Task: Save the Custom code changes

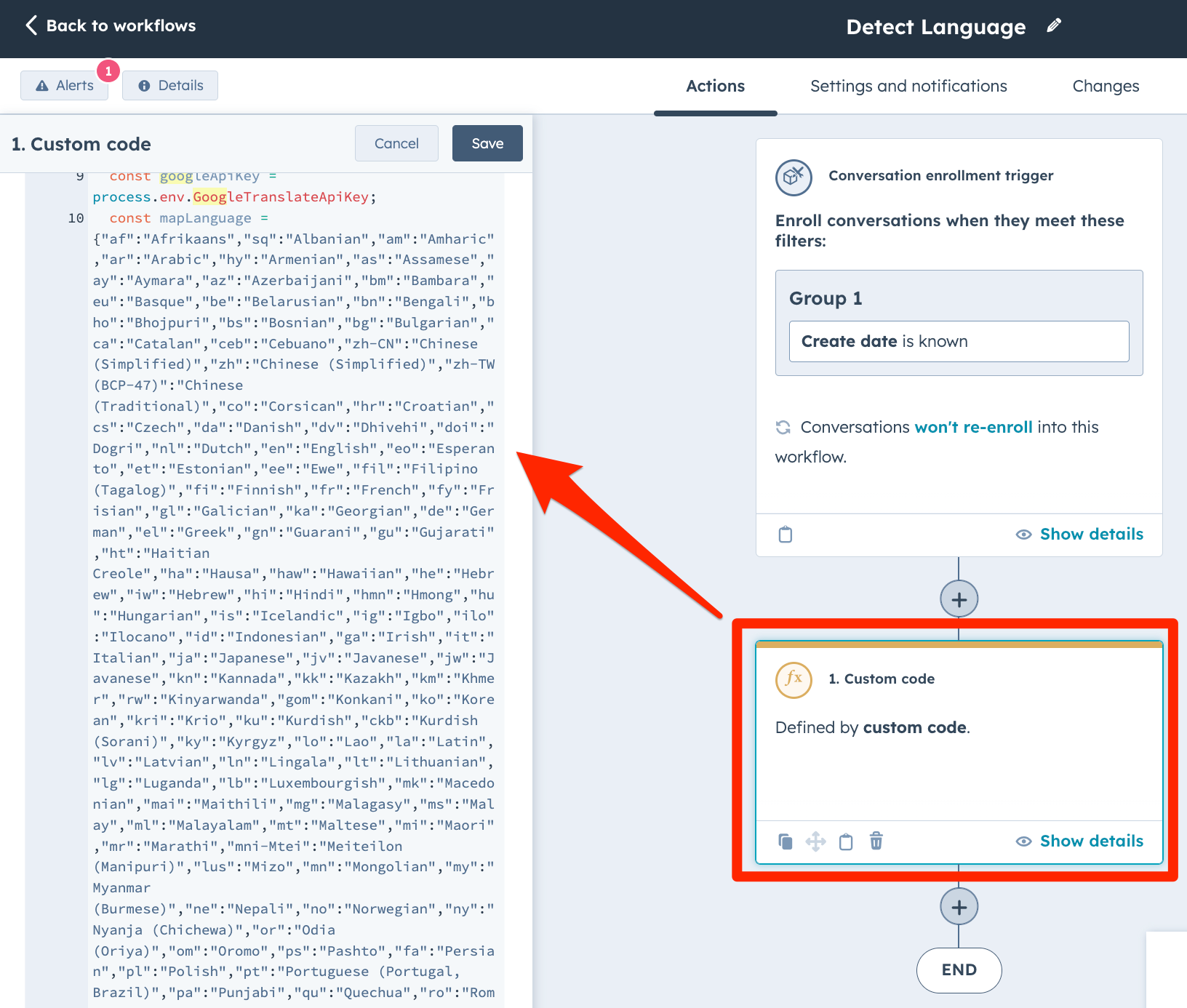Action: [x=487, y=143]
